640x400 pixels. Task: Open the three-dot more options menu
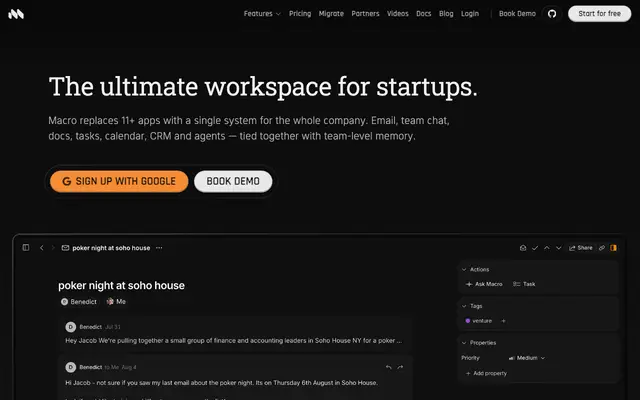click(159, 248)
